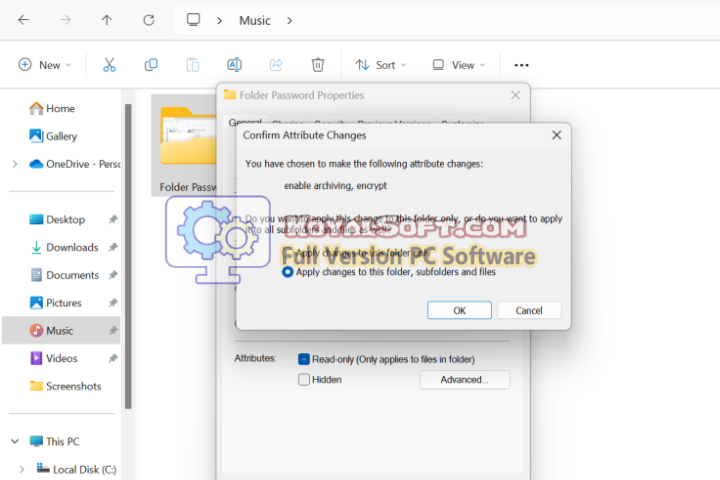Click the pin icon beside Videos

[x=112, y=358]
